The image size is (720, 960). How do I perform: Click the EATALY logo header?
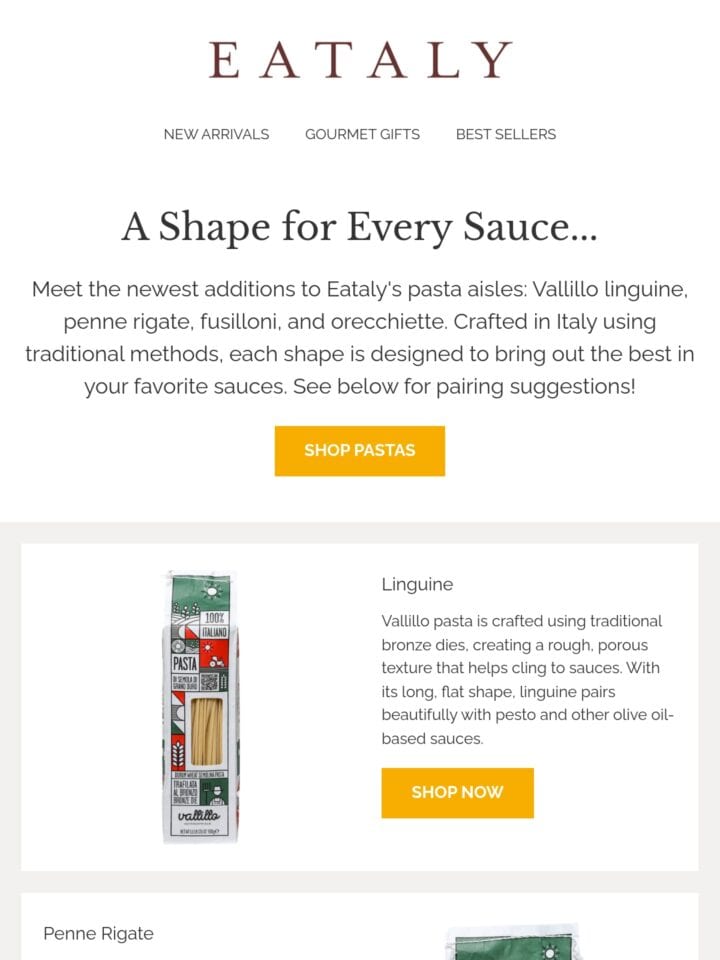[x=360, y=60]
